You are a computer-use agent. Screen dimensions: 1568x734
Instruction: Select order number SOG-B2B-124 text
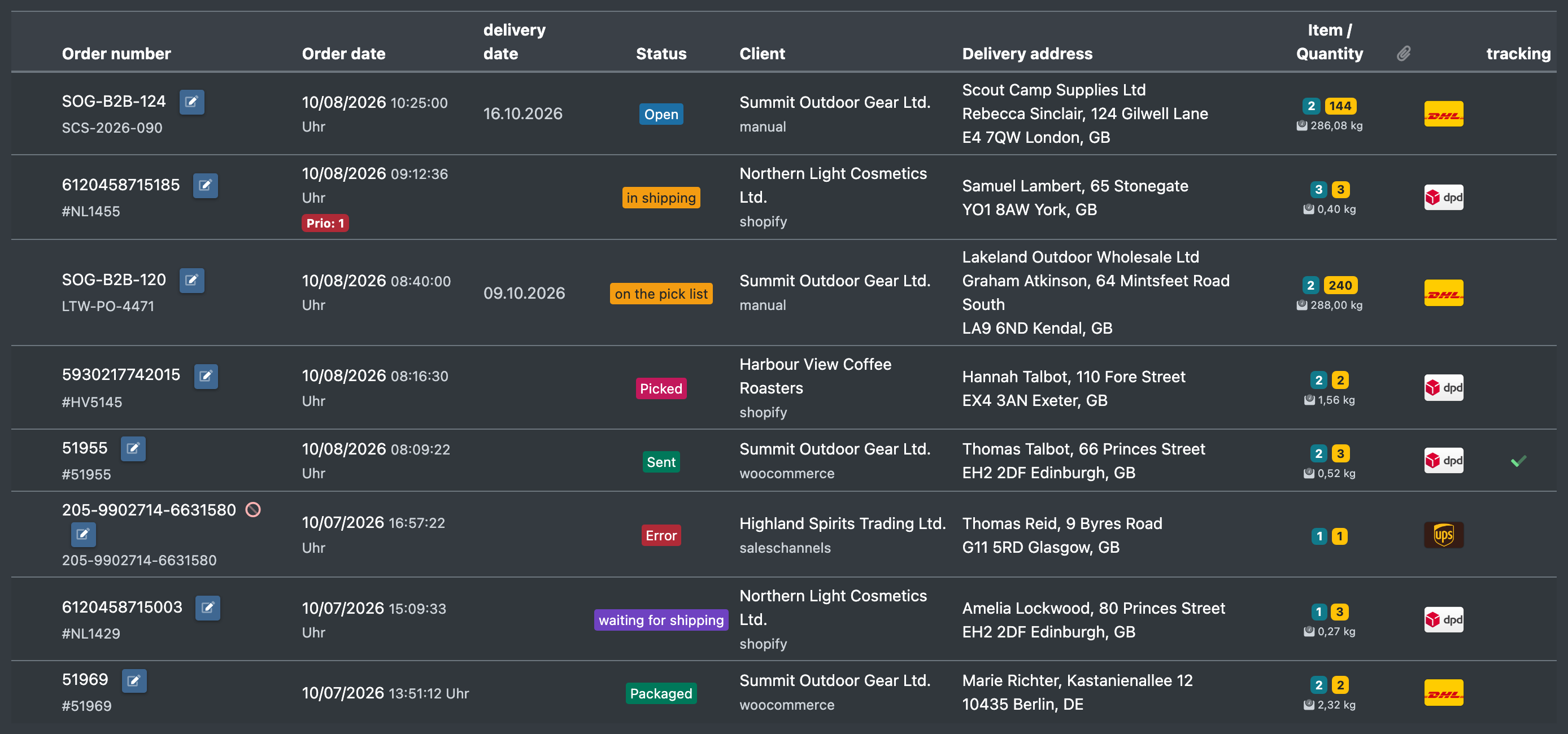click(x=114, y=101)
